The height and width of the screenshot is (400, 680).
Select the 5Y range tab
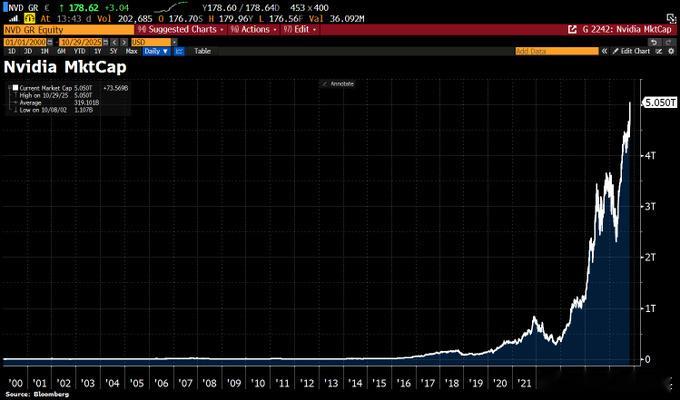[114, 51]
